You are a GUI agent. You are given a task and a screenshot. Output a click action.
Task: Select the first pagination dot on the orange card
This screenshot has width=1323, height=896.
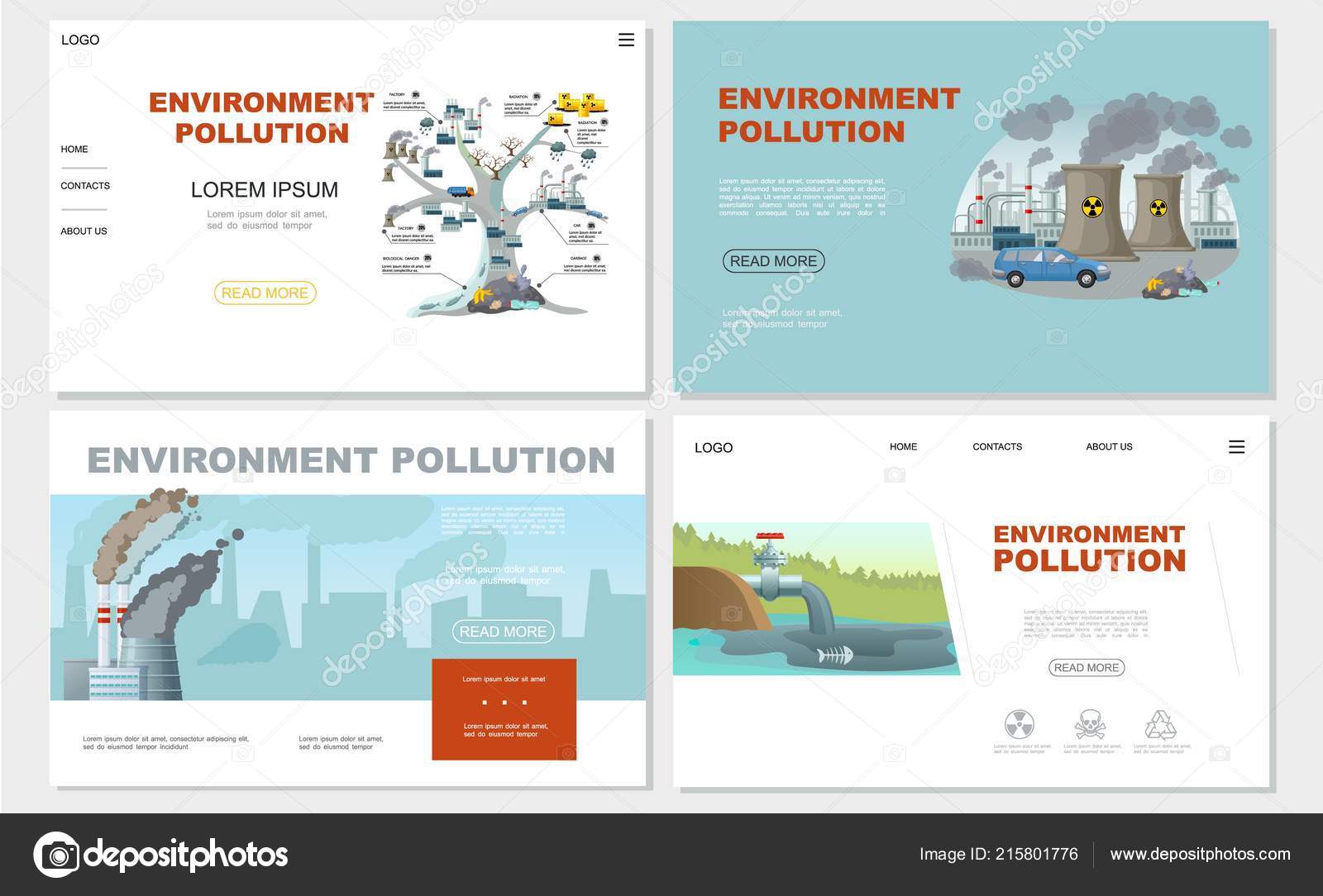(x=485, y=703)
